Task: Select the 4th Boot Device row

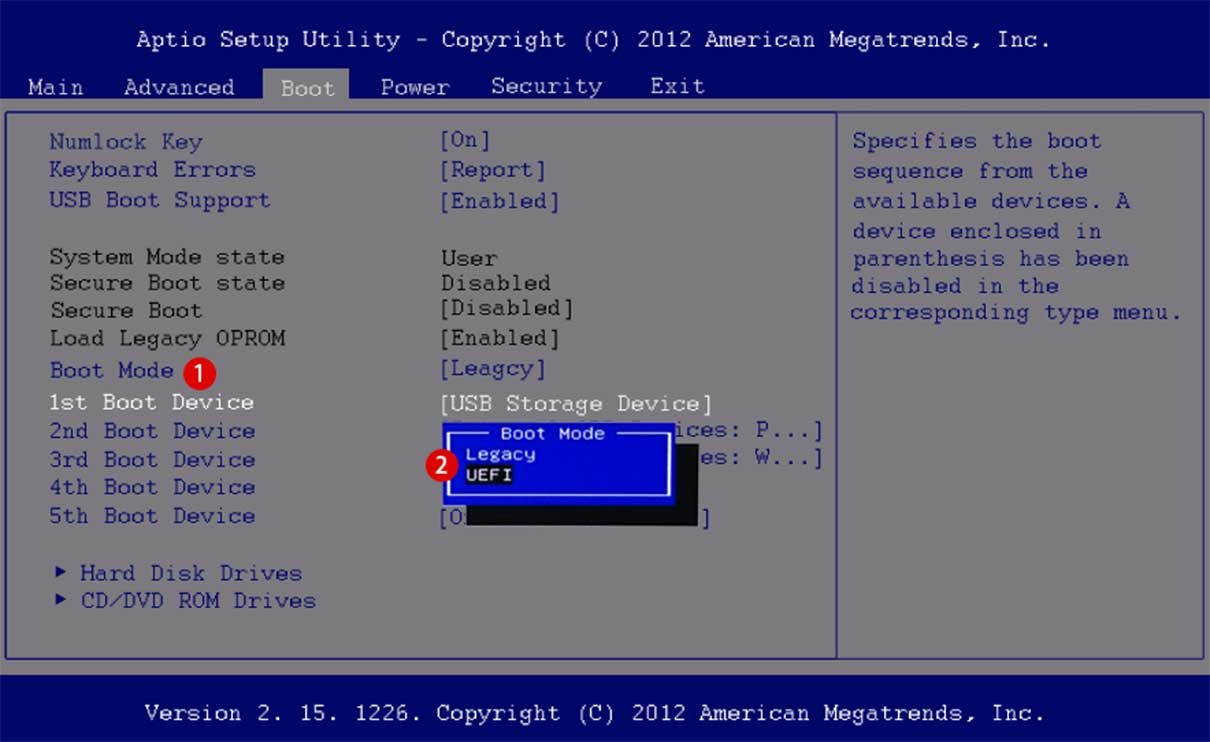Action: coord(152,487)
